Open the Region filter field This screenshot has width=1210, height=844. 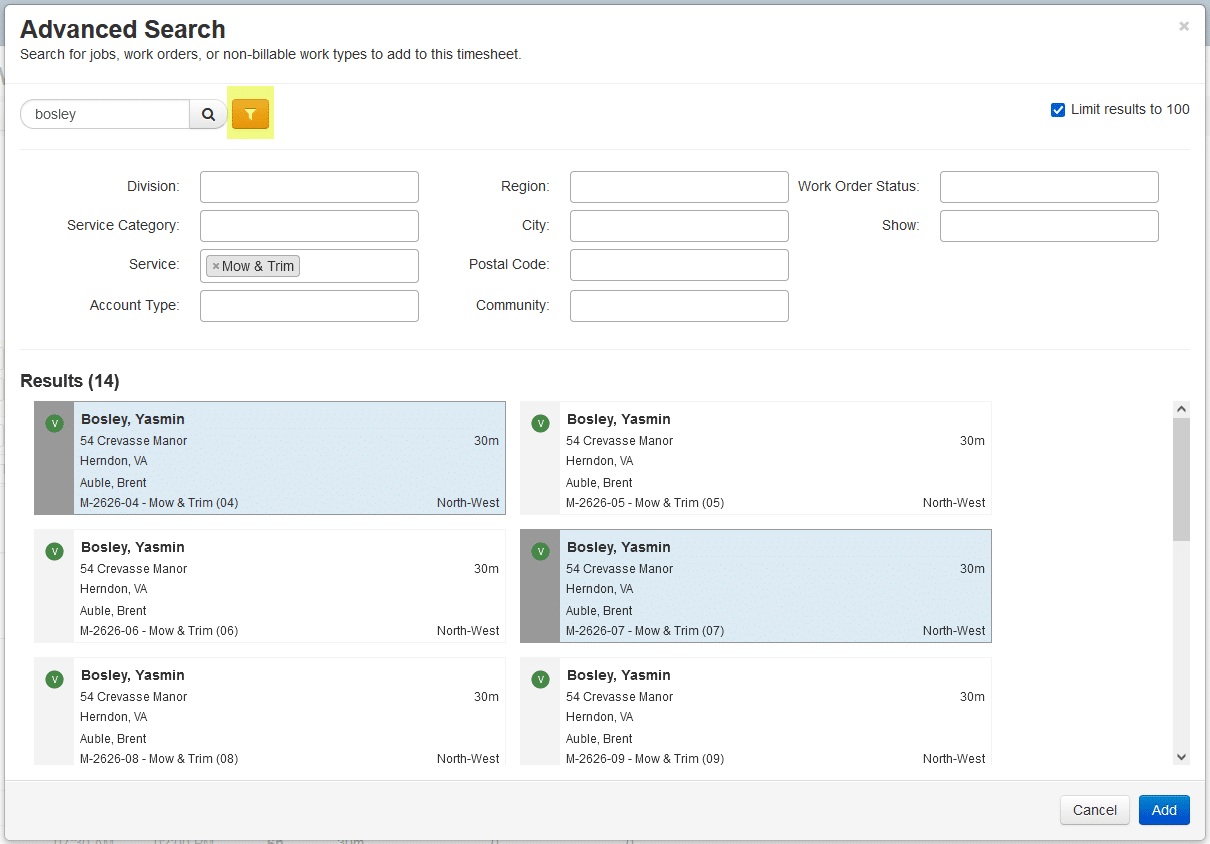[679, 187]
